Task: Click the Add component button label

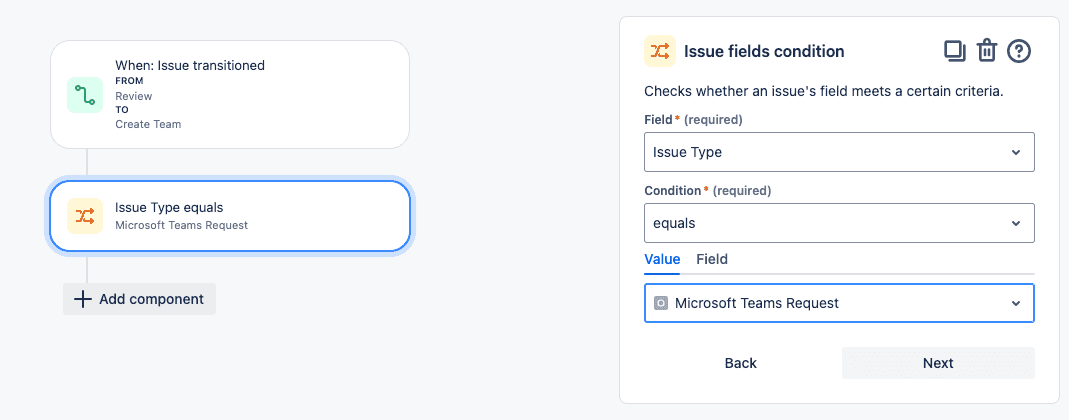Action: tap(151, 299)
